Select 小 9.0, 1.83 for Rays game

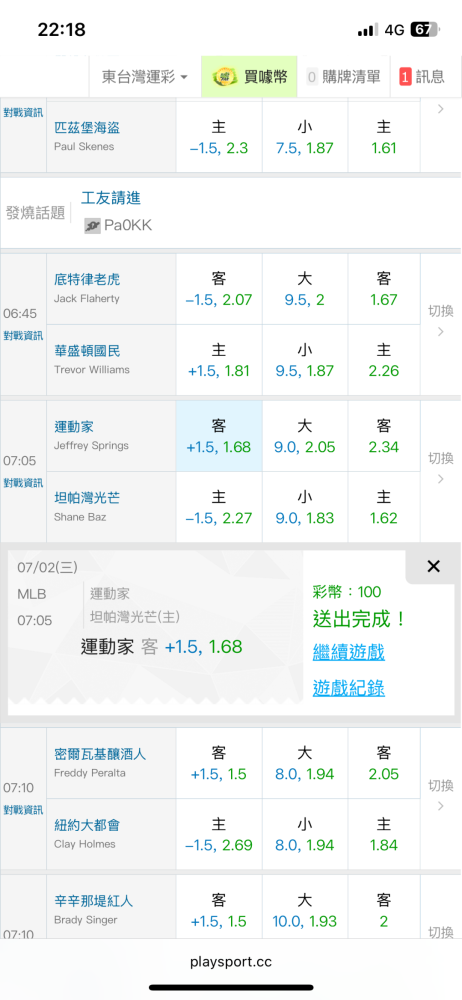pos(305,507)
